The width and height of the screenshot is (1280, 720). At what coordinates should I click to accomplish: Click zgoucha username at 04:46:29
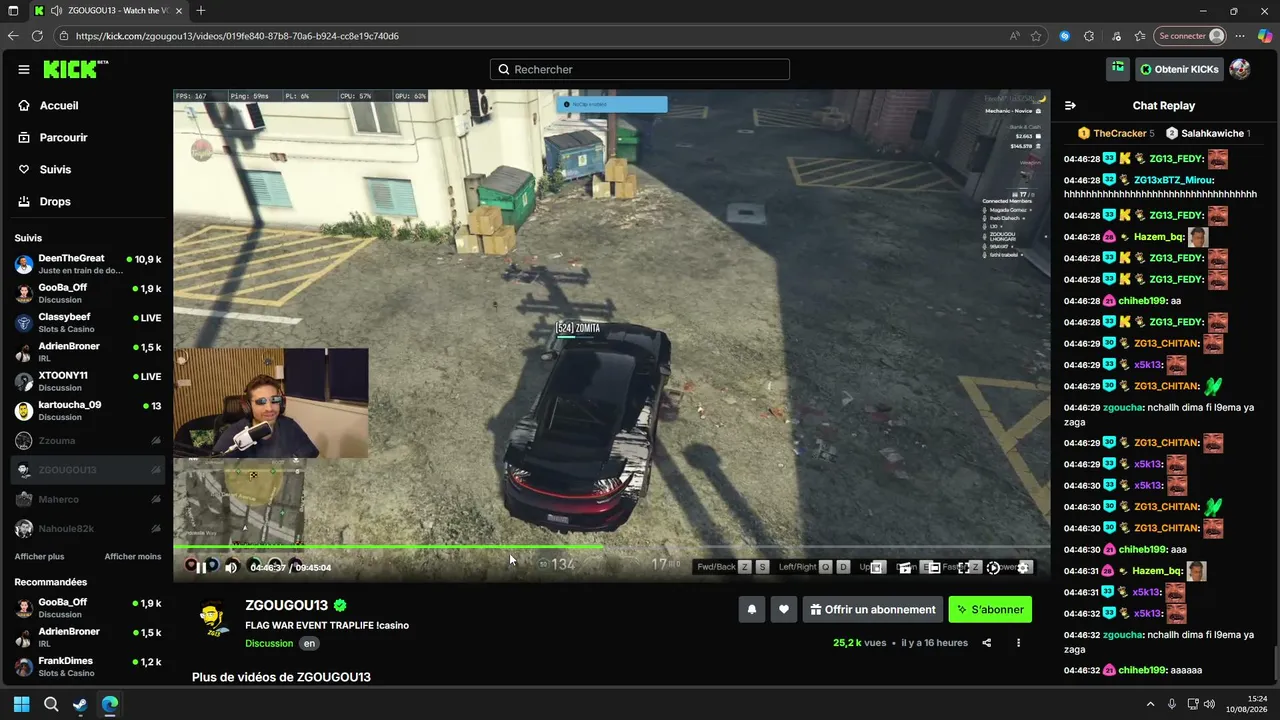[x=1123, y=408]
